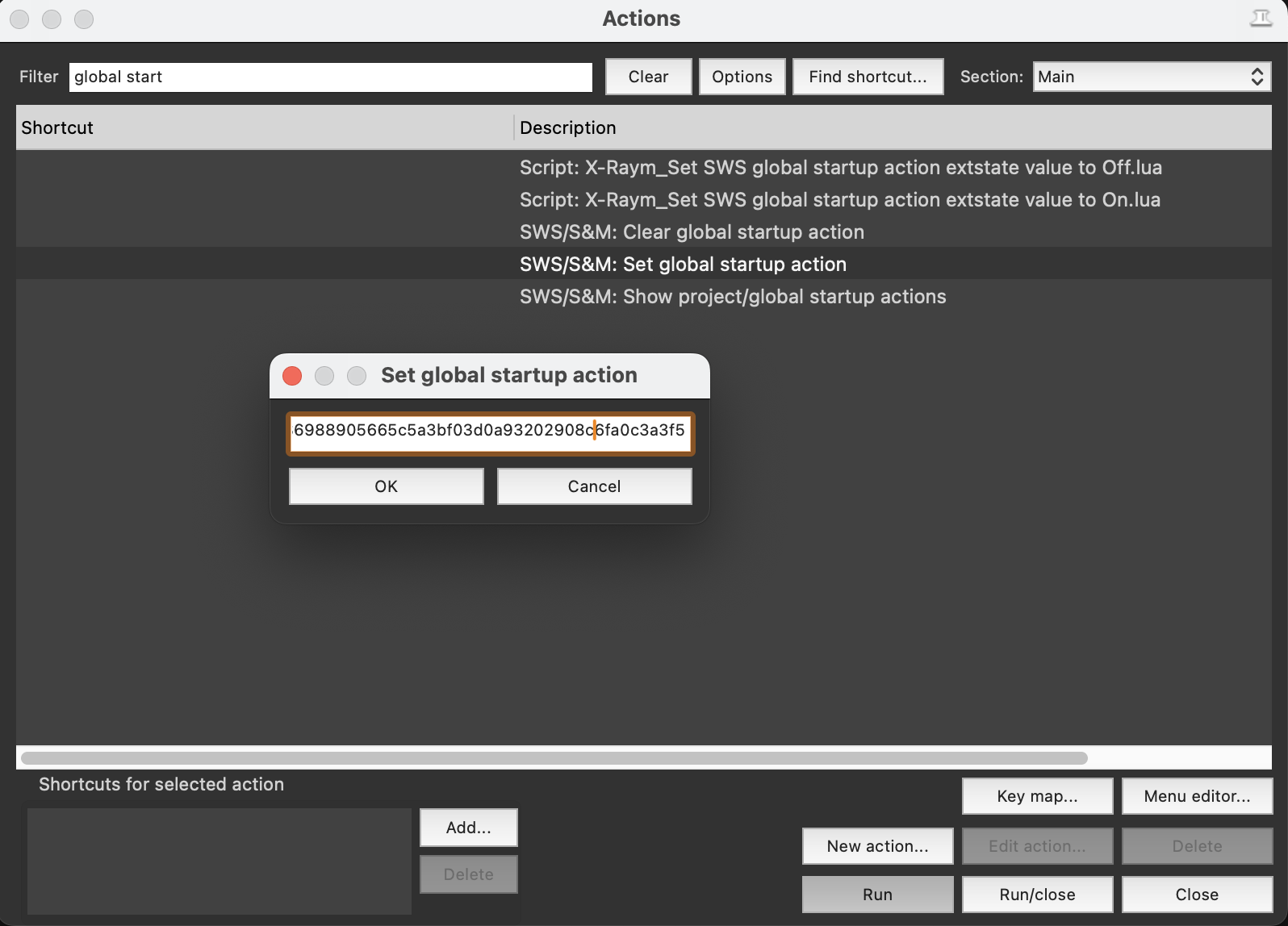The image size is (1288, 926).
Task: Click the Run/close button
Action: 1038,895
